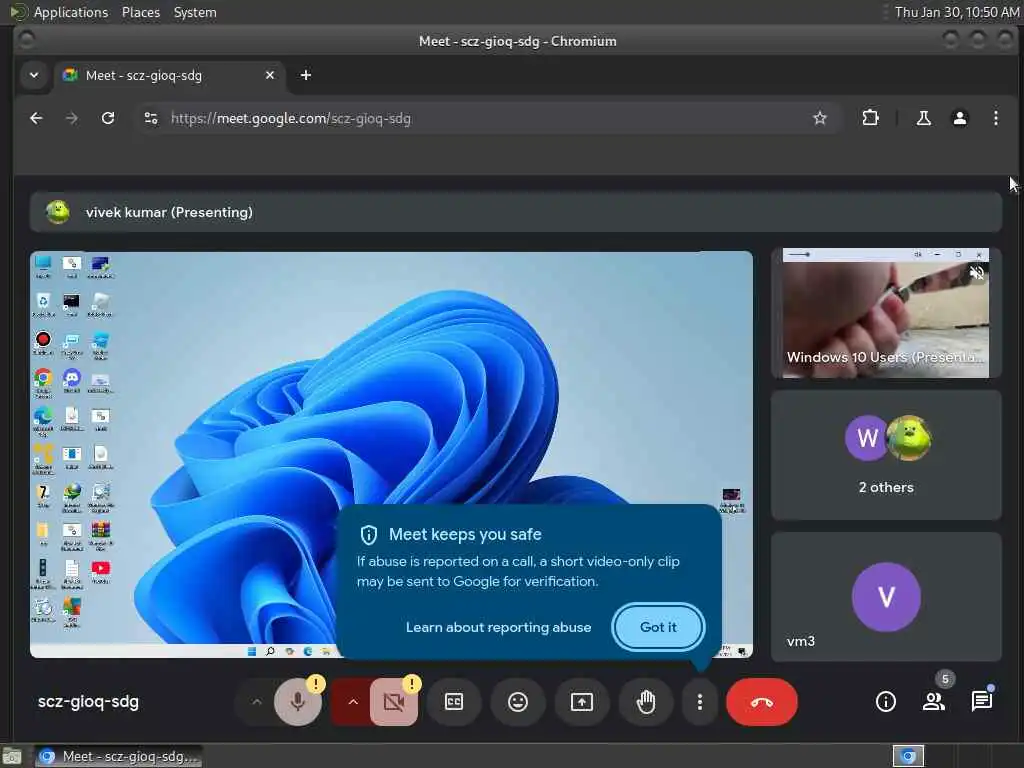Screen dimensions: 1024x768
Task: Click the shield icon in safety notice
Action: (x=369, y=535)
